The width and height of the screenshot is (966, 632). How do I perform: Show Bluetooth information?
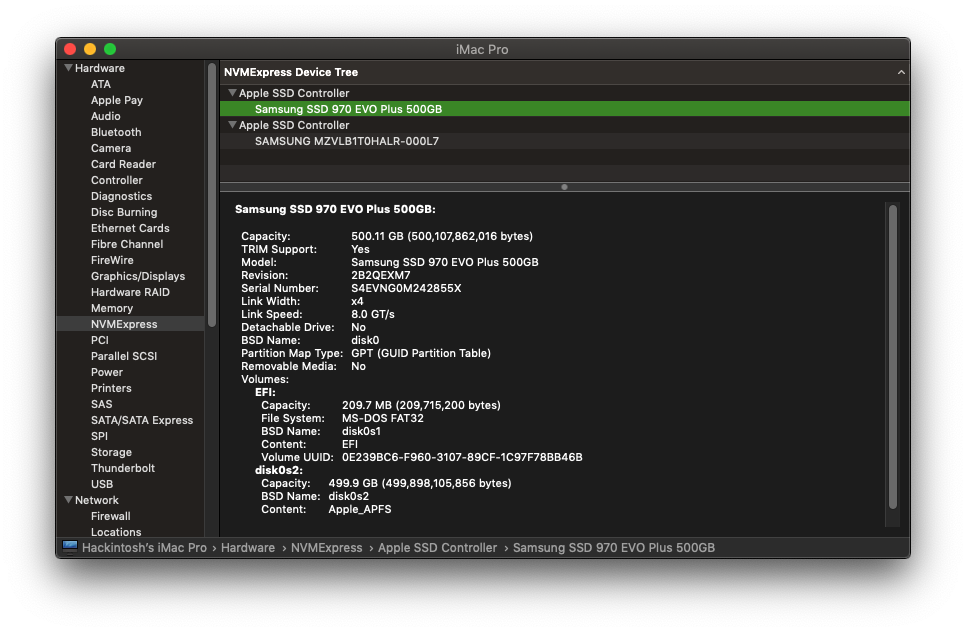(116, 132)
